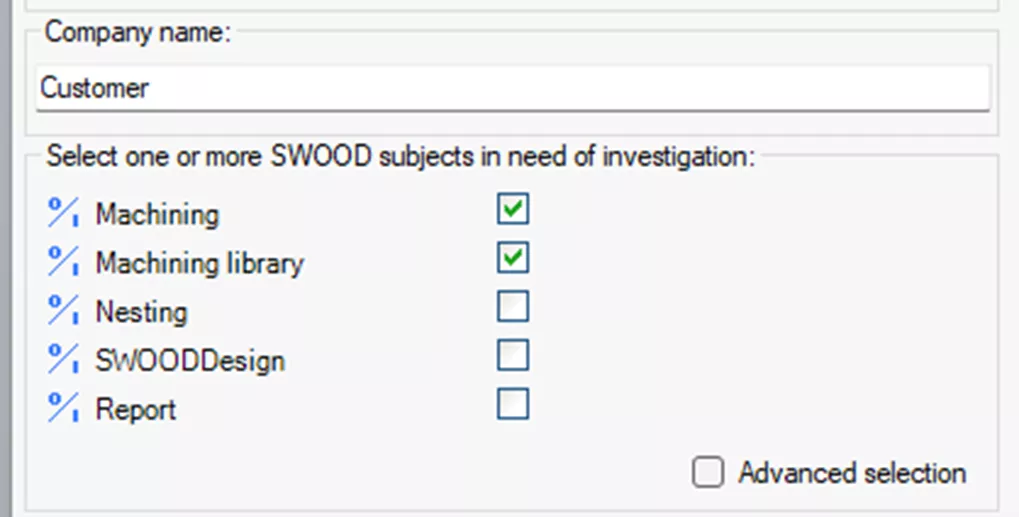Click the "Company name:" group caption
Image resolution: width=1019 pixels, height=517 pixels.
coord(138,32)
